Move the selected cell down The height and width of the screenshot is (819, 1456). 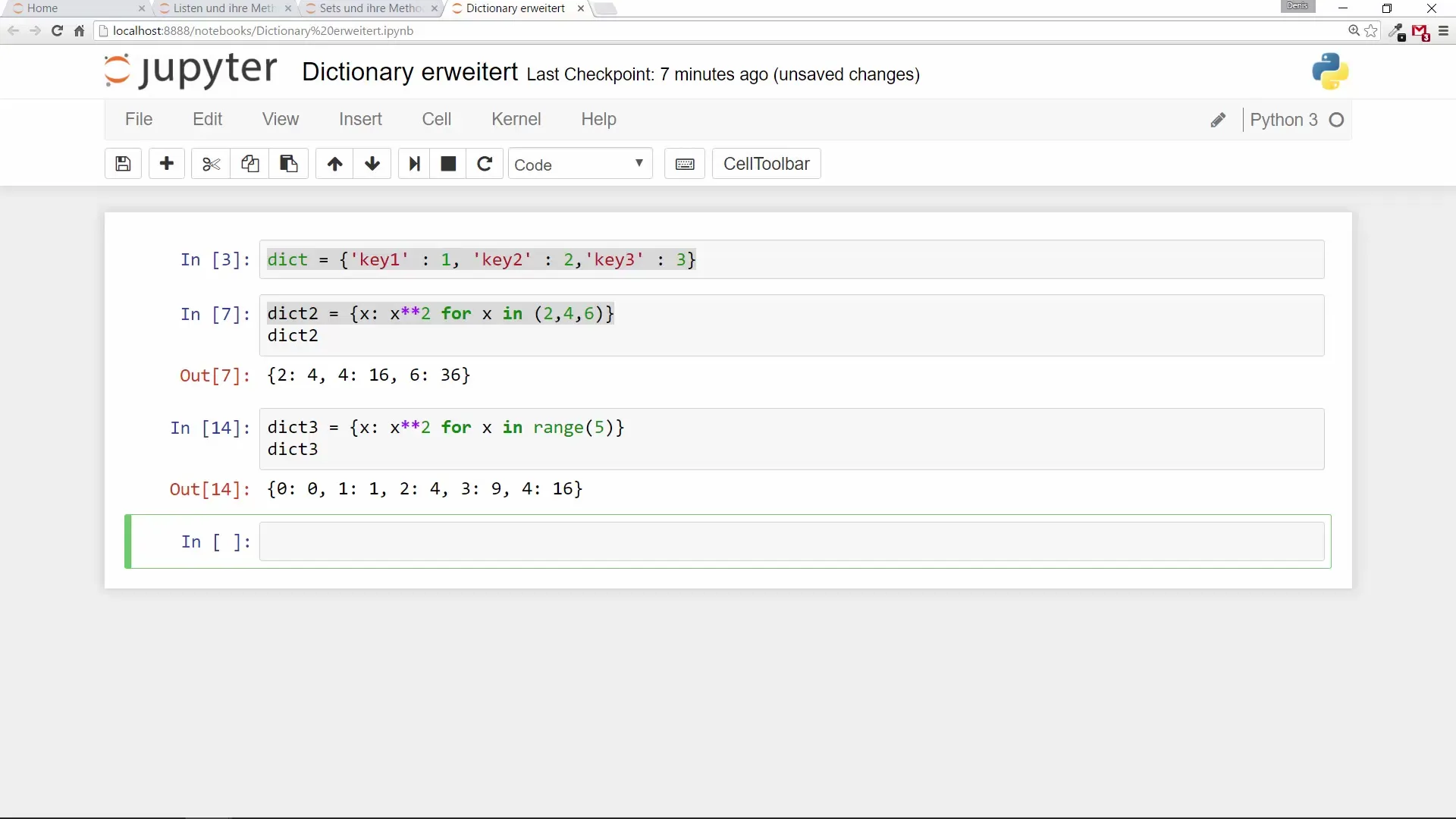point(372,164)
